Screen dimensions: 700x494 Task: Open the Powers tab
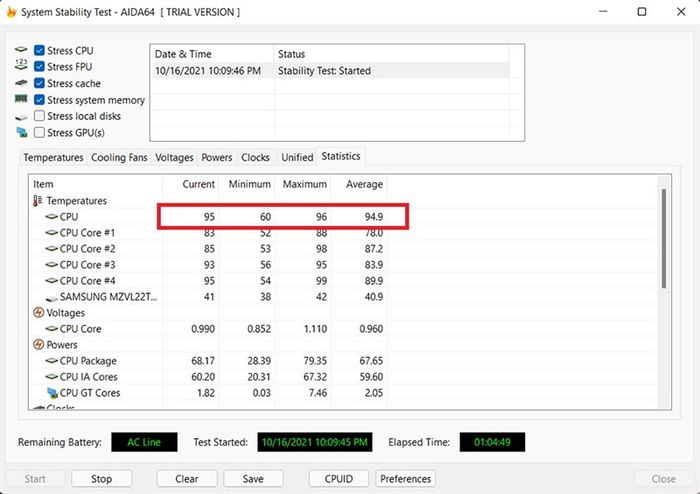pyautogui.click(x=217, y=158)
